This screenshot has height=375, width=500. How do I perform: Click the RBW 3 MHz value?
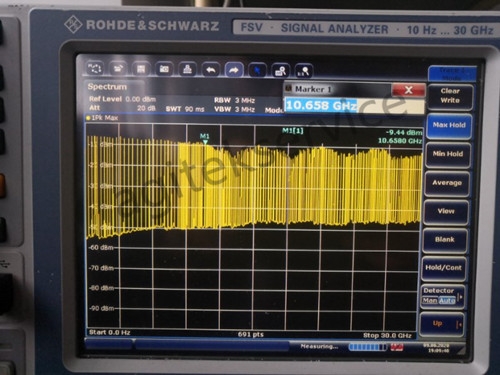click(x=234, y=100)
